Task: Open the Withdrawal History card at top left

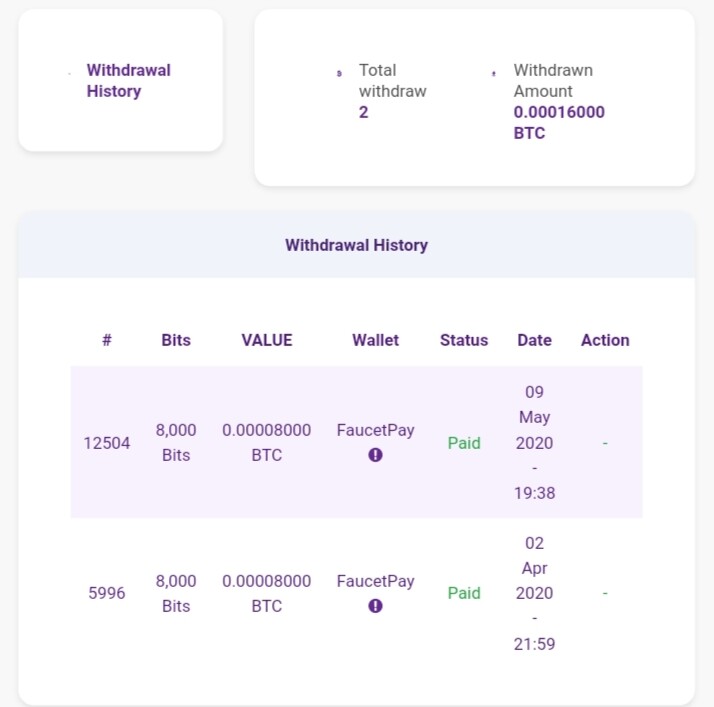Action: [x=121, y=80]
